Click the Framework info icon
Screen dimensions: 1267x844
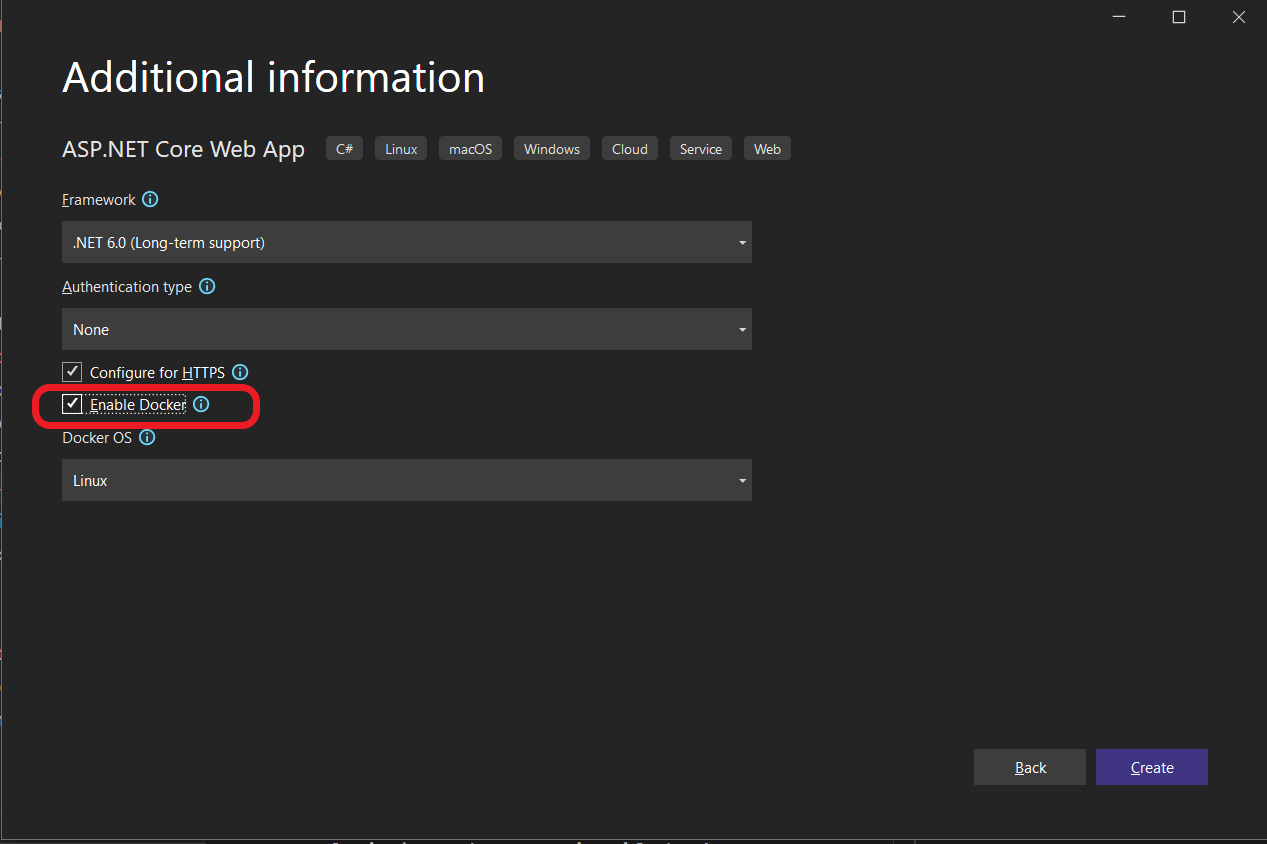[150, 199]
